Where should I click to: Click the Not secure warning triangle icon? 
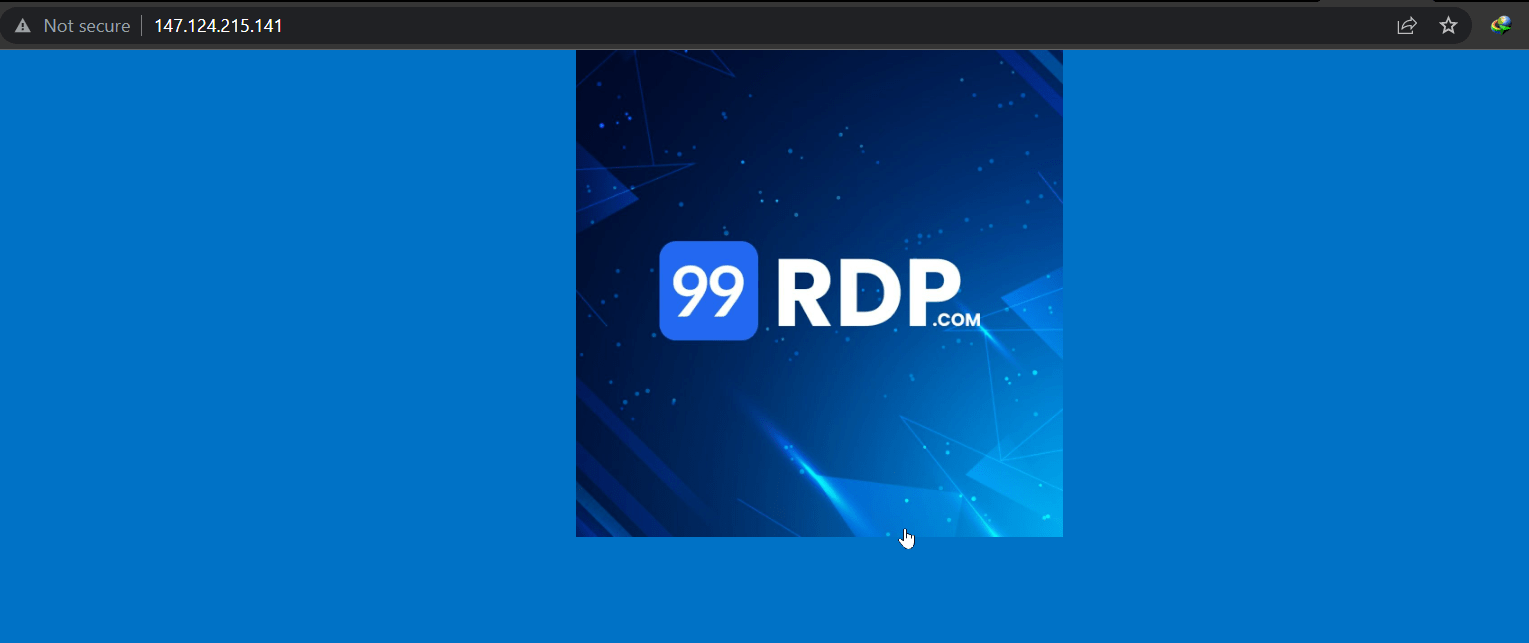tap(22, 26)
